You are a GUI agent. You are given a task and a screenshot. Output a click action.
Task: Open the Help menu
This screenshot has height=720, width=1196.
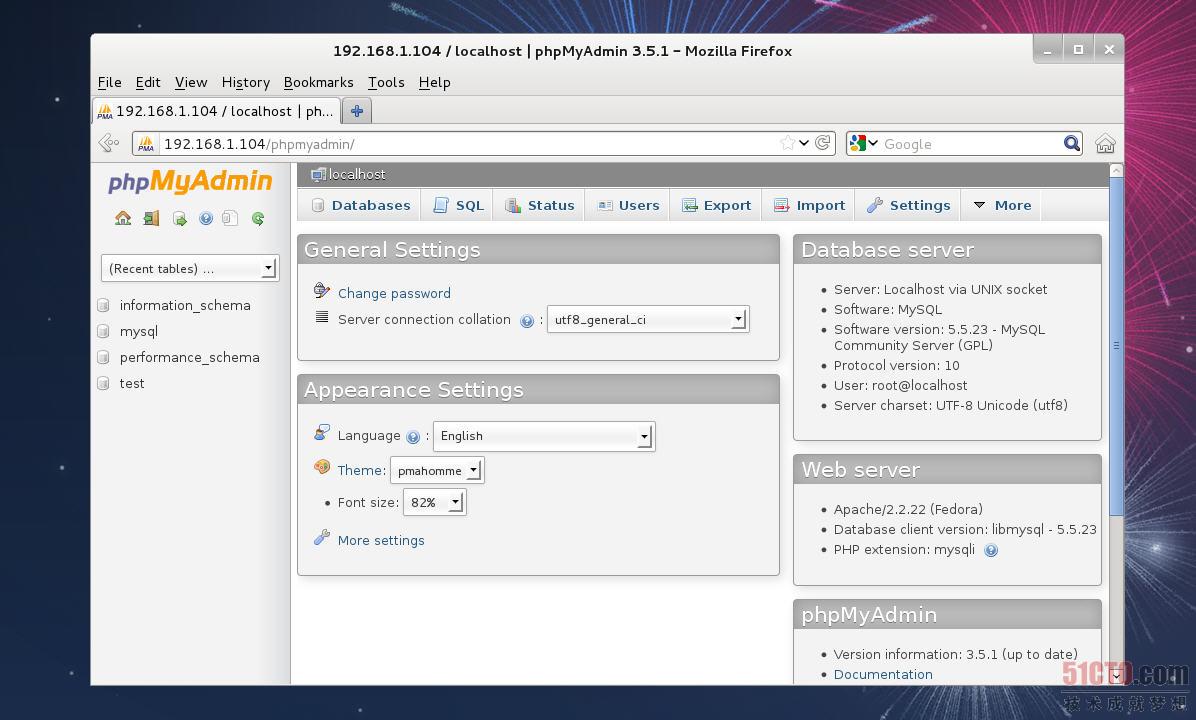point(435,82)
